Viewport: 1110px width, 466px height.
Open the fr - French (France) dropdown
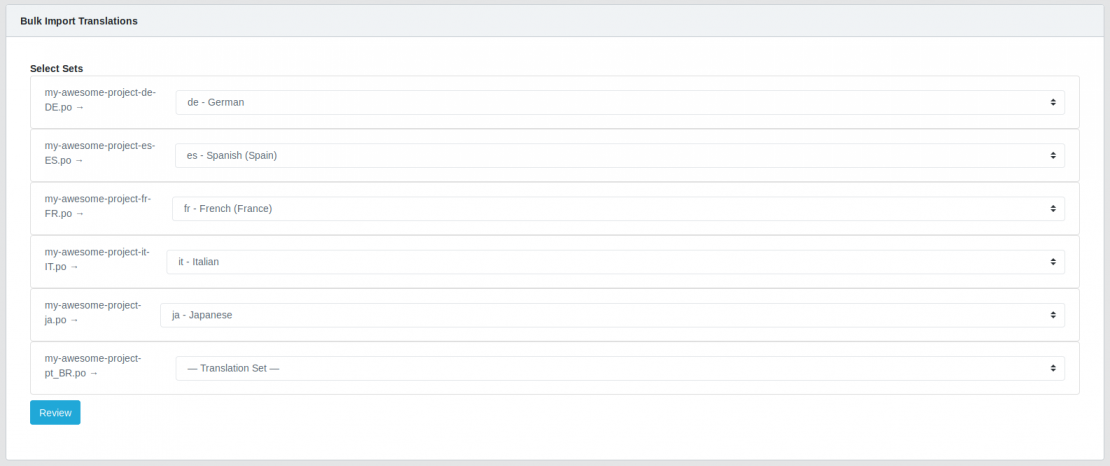[618, 208]
